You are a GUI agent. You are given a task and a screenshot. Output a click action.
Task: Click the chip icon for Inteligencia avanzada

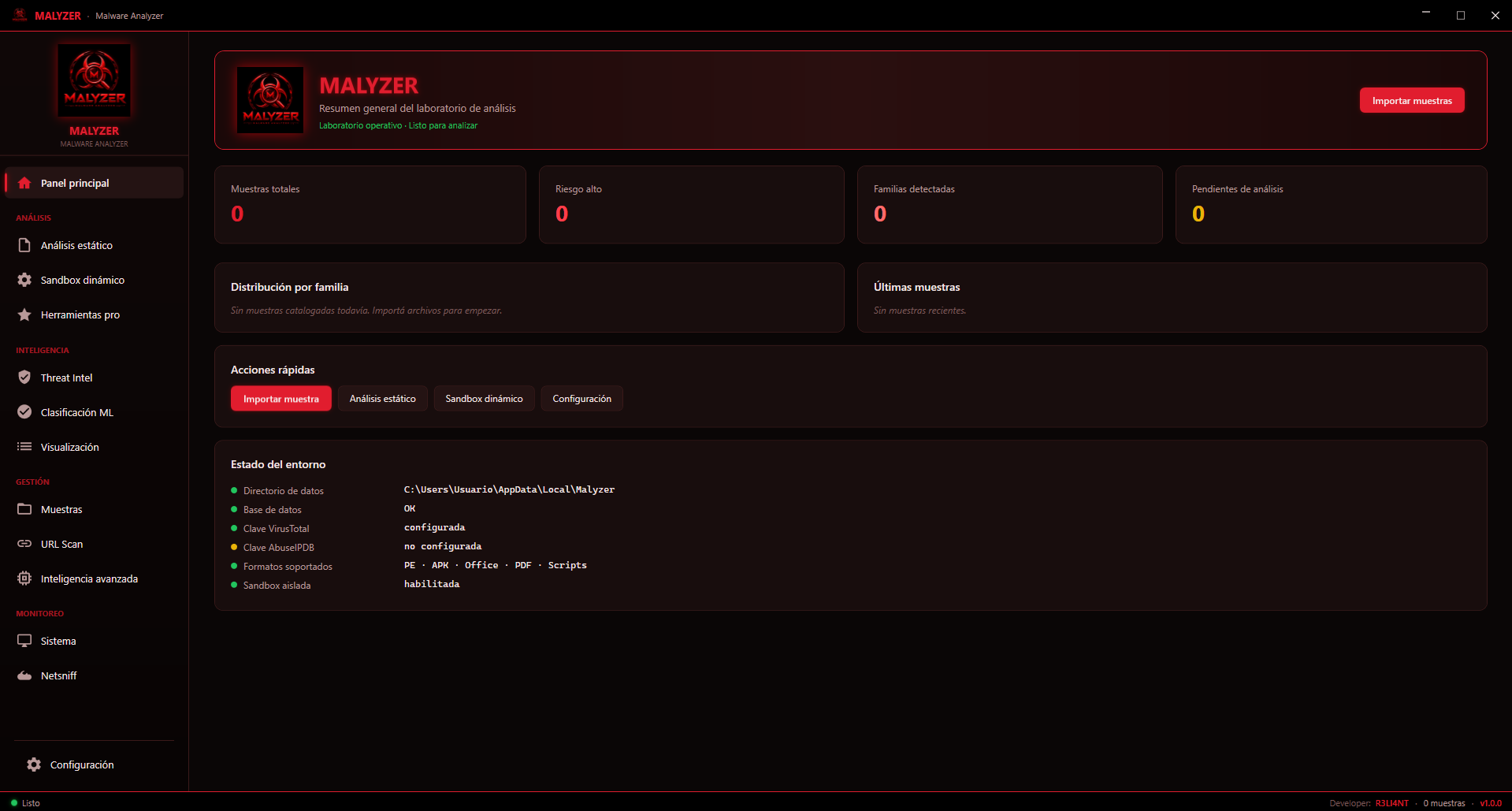point(24,578)
